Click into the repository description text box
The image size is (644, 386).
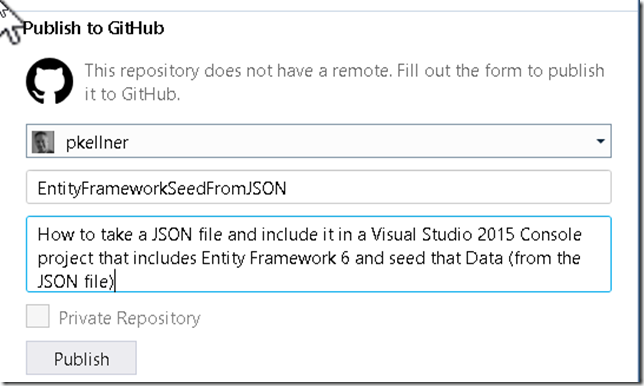pos(319,254)
